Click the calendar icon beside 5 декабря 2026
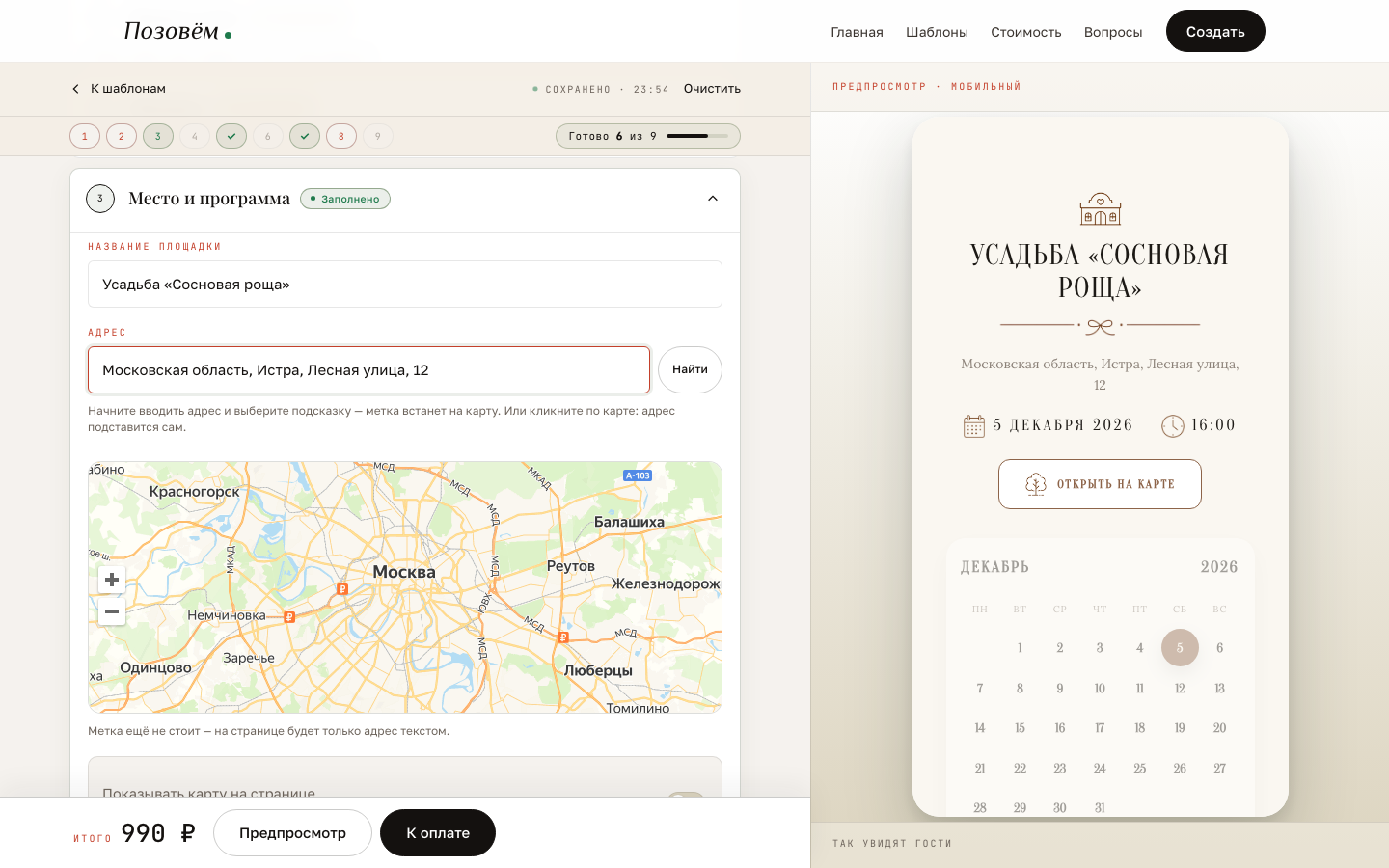This screenshot has height=868, width=1389. (974, 425)
